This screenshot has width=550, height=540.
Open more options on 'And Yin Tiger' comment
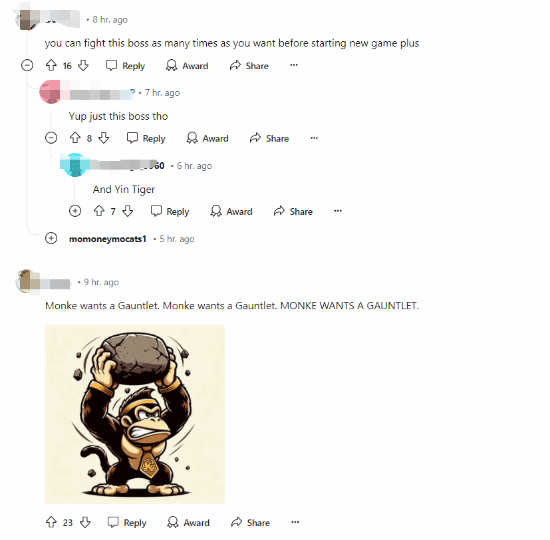click(x=338, y=211)
